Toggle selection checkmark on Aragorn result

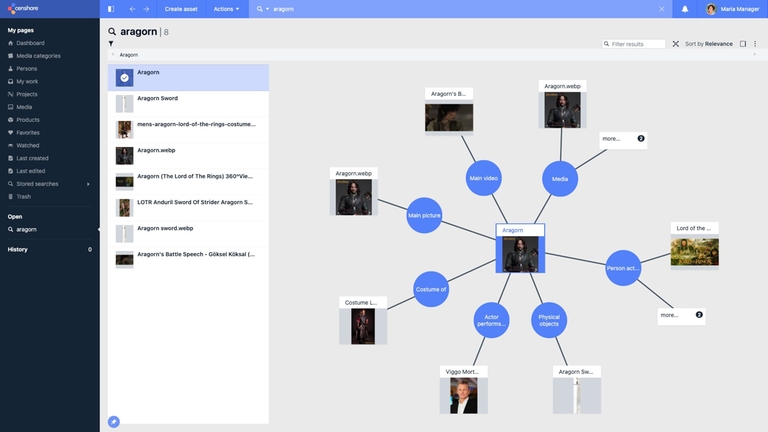[124, 77]
